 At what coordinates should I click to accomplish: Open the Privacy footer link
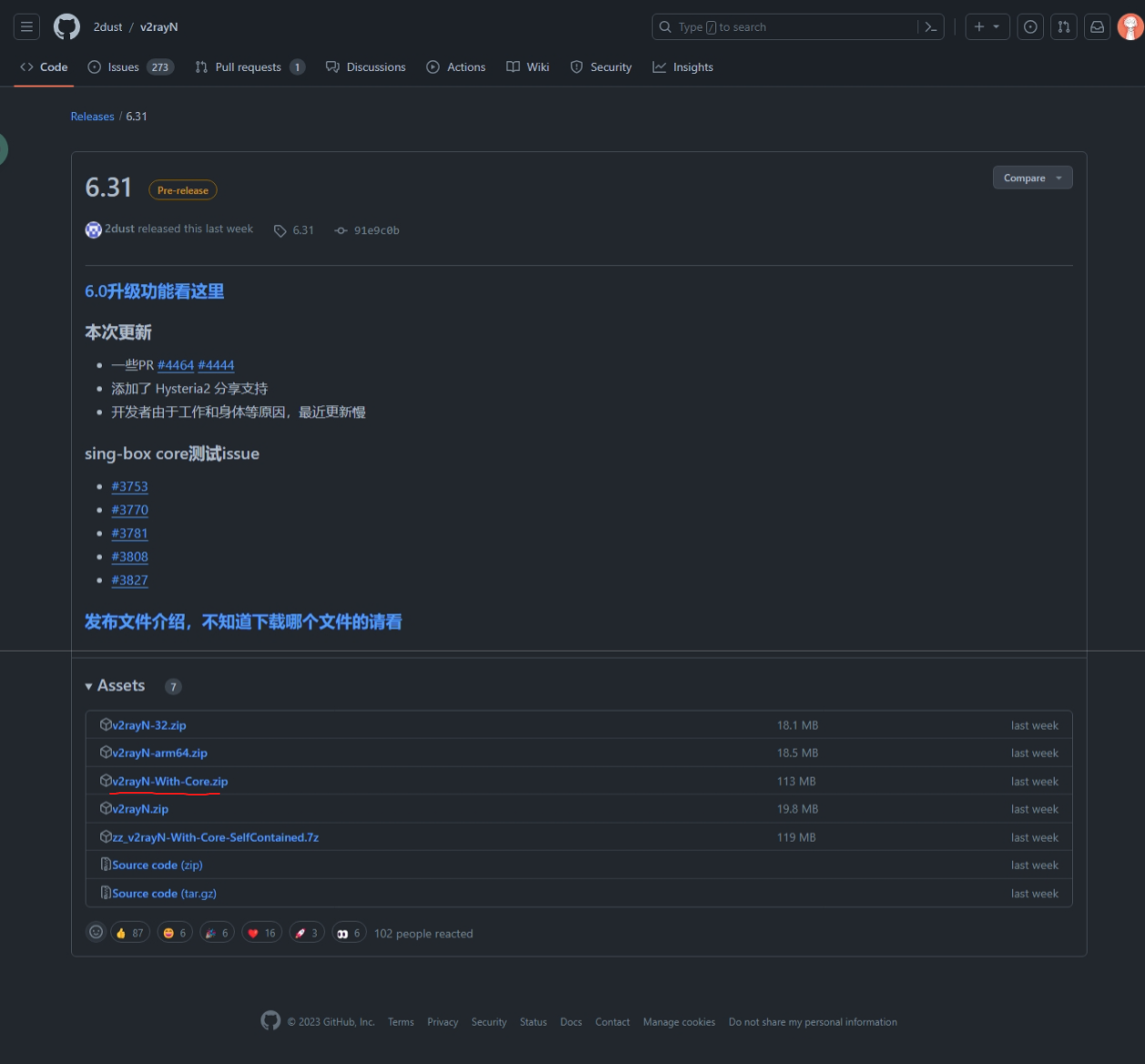point(442,1022)
